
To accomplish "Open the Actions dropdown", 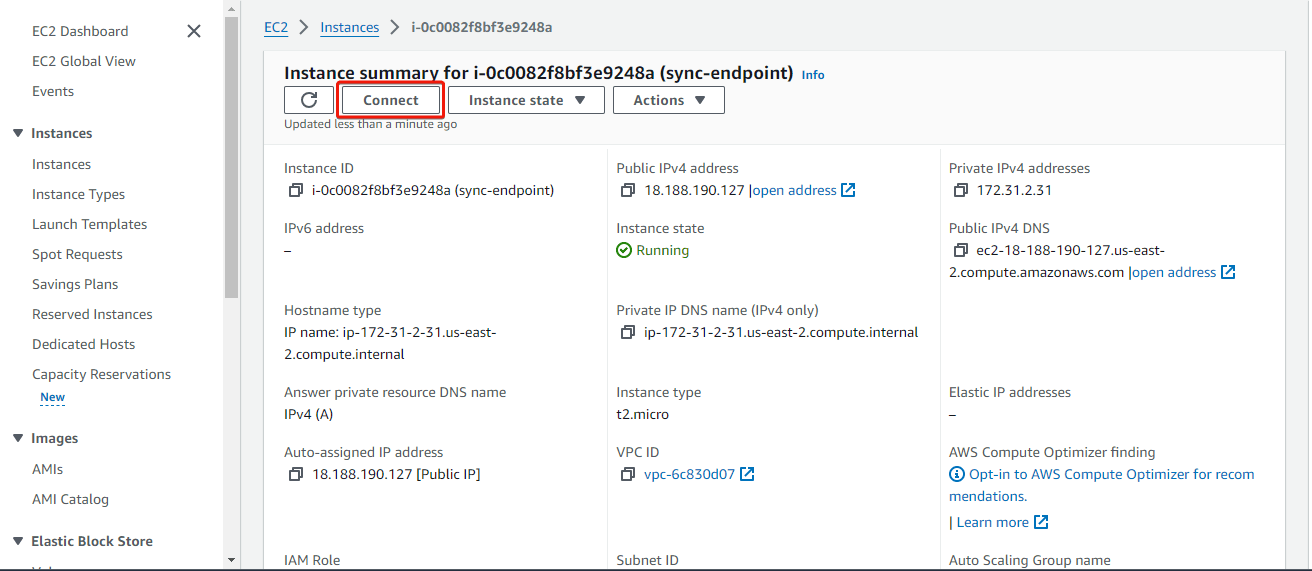I will [669, 100].
